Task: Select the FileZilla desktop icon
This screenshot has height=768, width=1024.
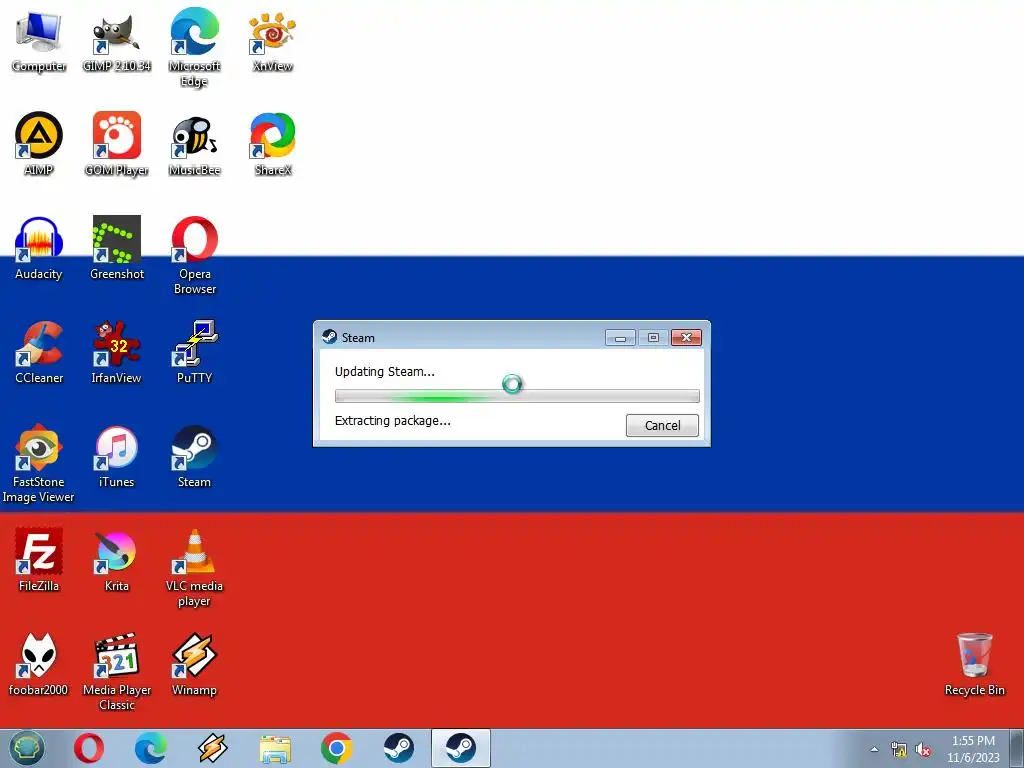Action: click(x=39, y=560)
